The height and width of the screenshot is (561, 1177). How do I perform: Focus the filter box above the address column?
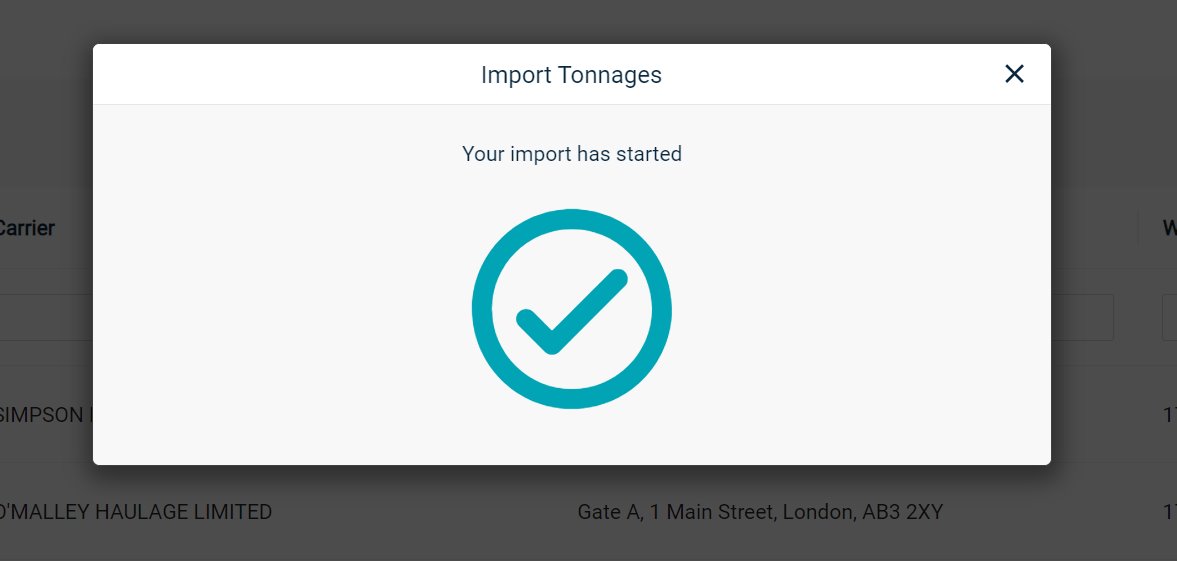1082,318
